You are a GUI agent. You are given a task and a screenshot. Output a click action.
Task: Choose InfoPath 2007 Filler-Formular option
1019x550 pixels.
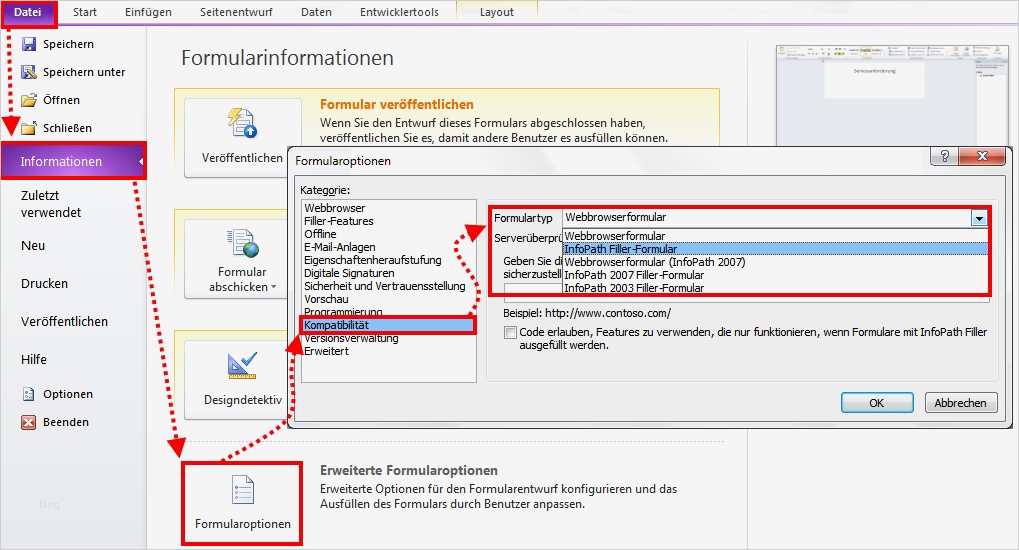click(x=775, y=275)
